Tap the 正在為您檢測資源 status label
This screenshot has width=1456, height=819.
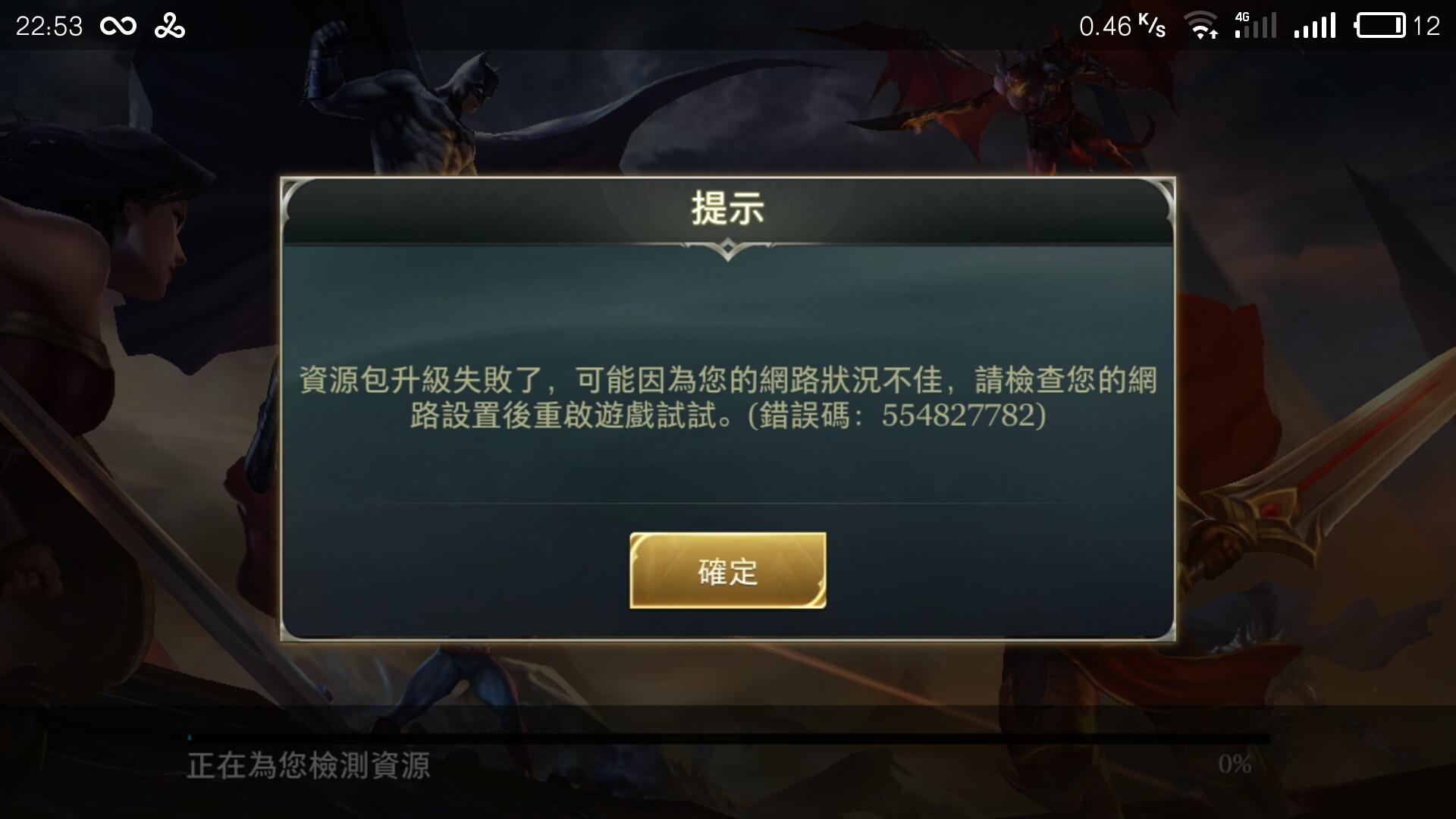coord(309,766)
